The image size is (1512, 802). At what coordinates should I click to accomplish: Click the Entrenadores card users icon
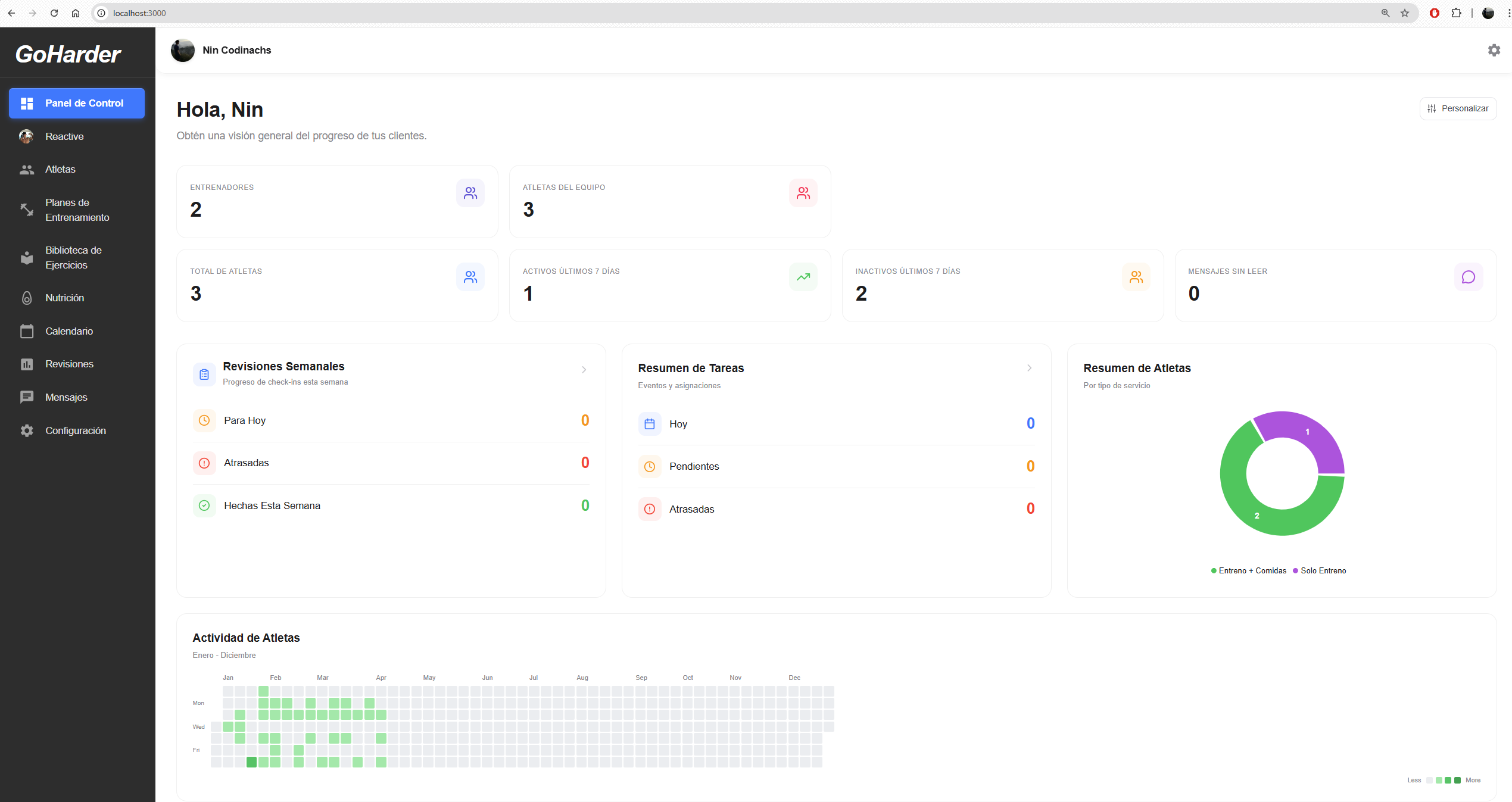(x=470, y=193)
